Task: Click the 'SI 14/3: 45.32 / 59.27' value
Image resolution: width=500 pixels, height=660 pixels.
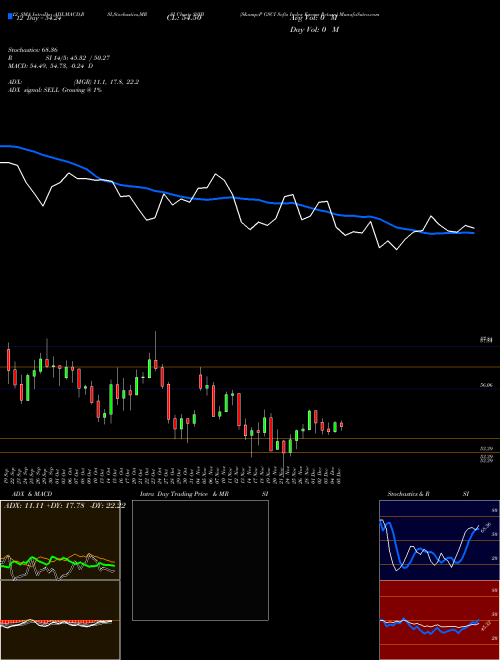Action: point(78,58)
